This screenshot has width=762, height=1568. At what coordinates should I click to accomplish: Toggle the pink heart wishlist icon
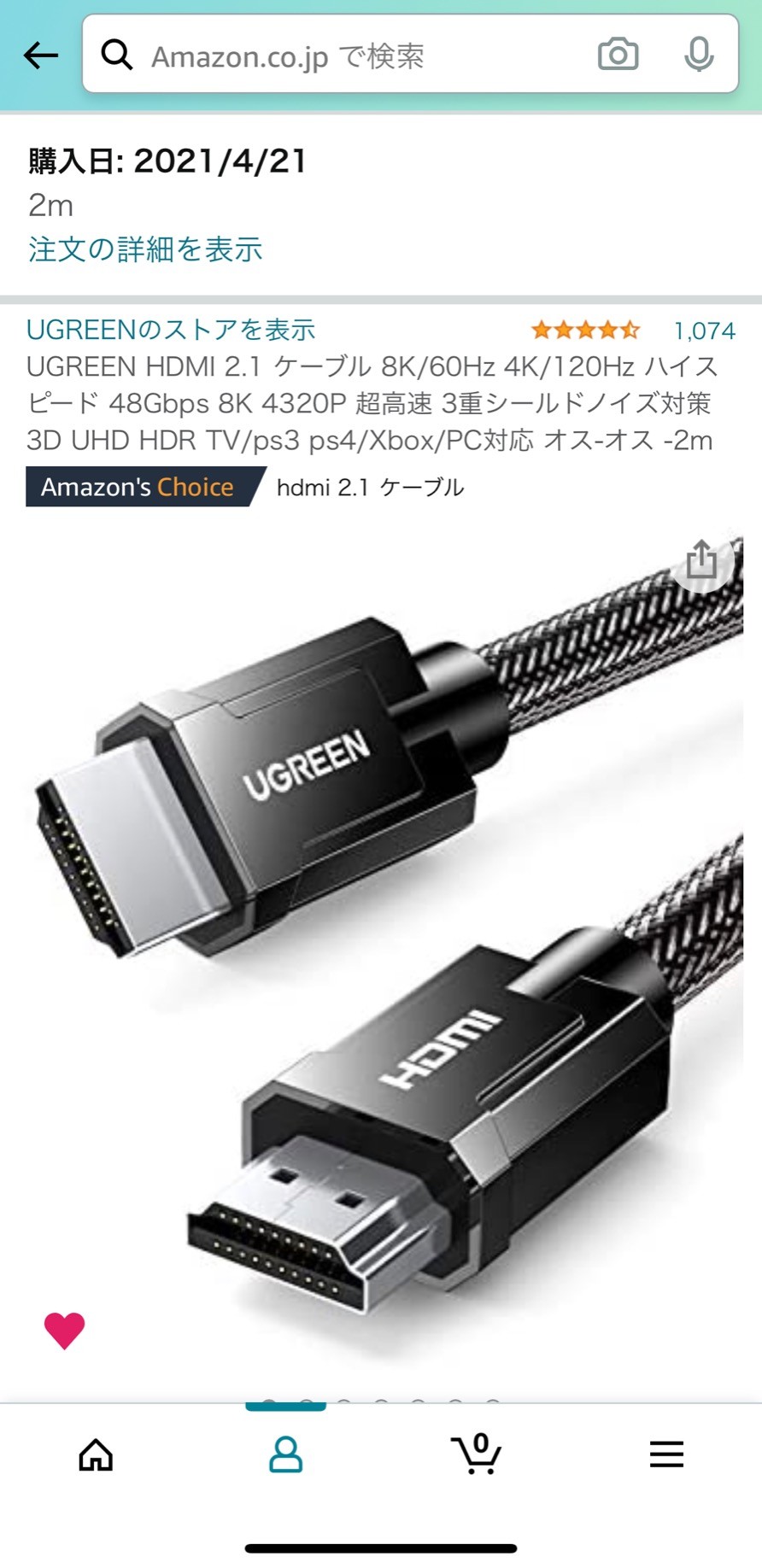click(64, 1330)
